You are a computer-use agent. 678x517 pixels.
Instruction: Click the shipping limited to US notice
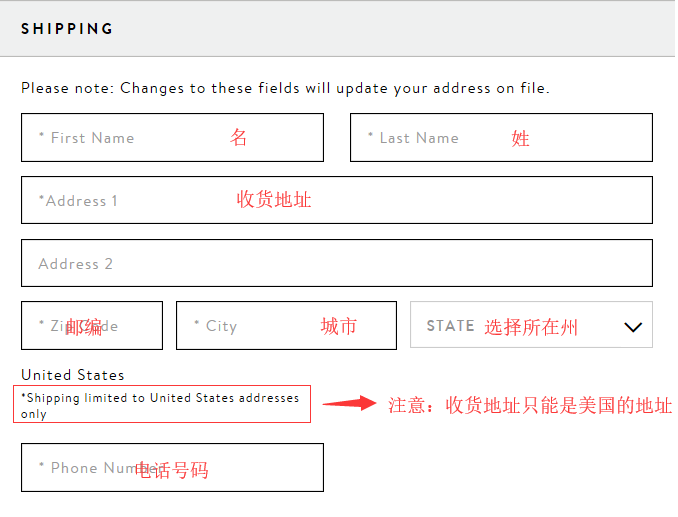160,405
